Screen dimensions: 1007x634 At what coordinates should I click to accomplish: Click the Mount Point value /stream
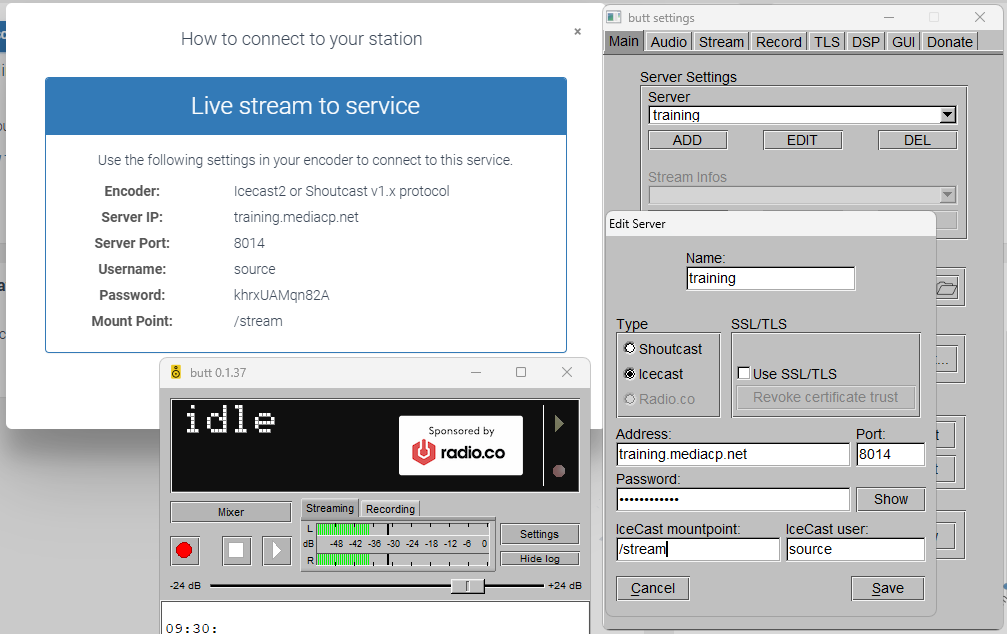coord(258,321)
